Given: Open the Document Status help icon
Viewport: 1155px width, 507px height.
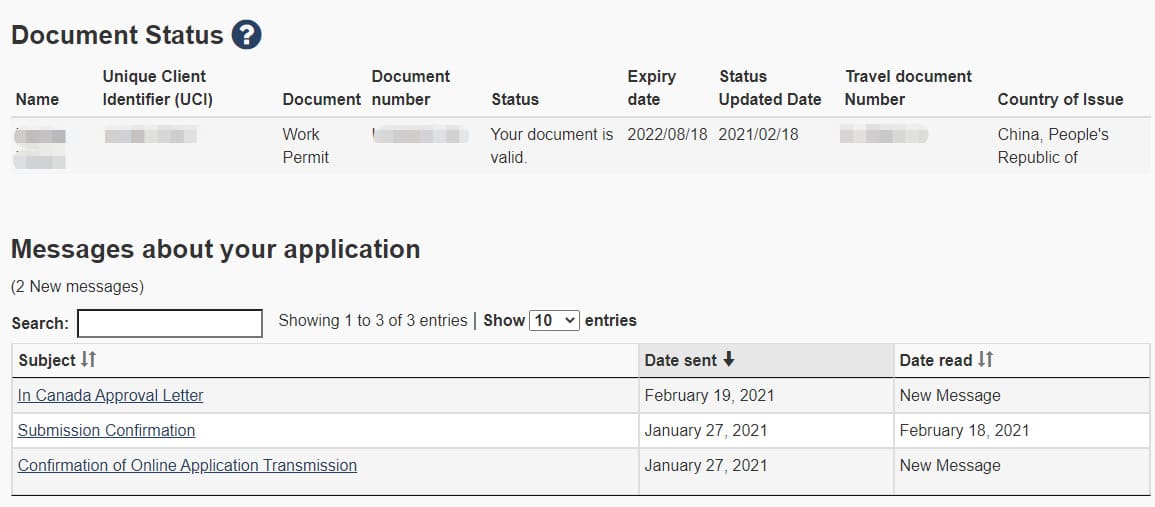Looking at the screenshot, I should (246, 35).
